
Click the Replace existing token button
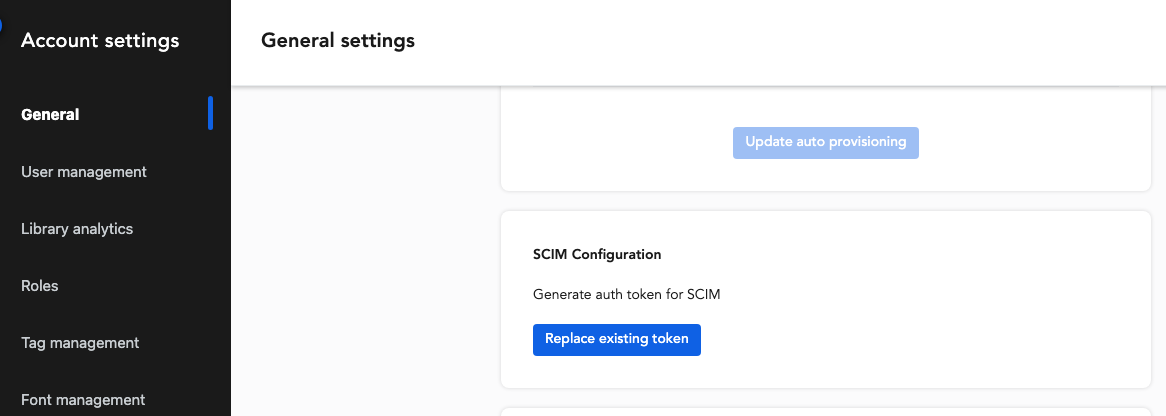click(617, 339)
